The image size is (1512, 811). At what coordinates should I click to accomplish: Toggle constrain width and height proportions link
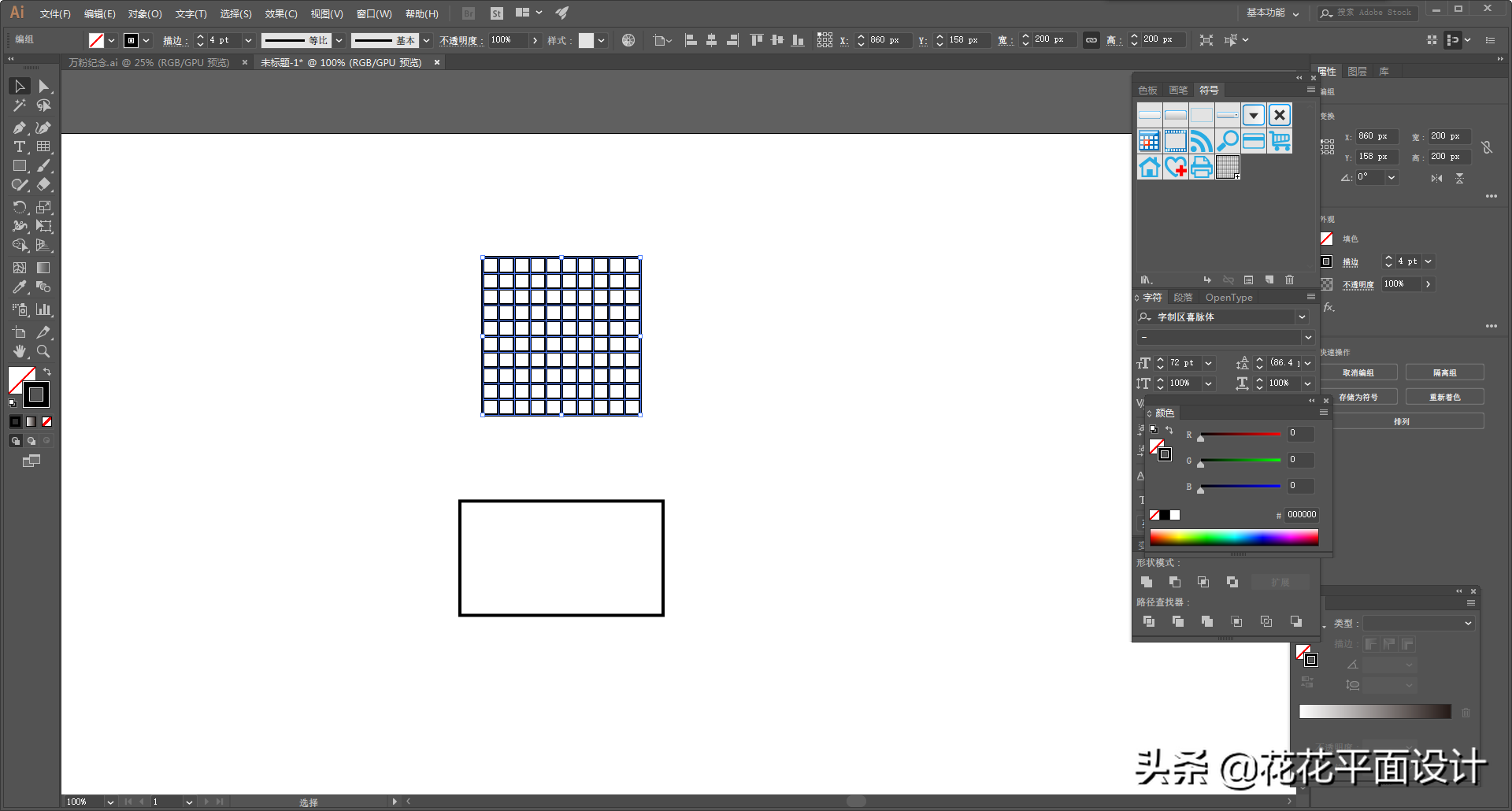click(1091, 40)
